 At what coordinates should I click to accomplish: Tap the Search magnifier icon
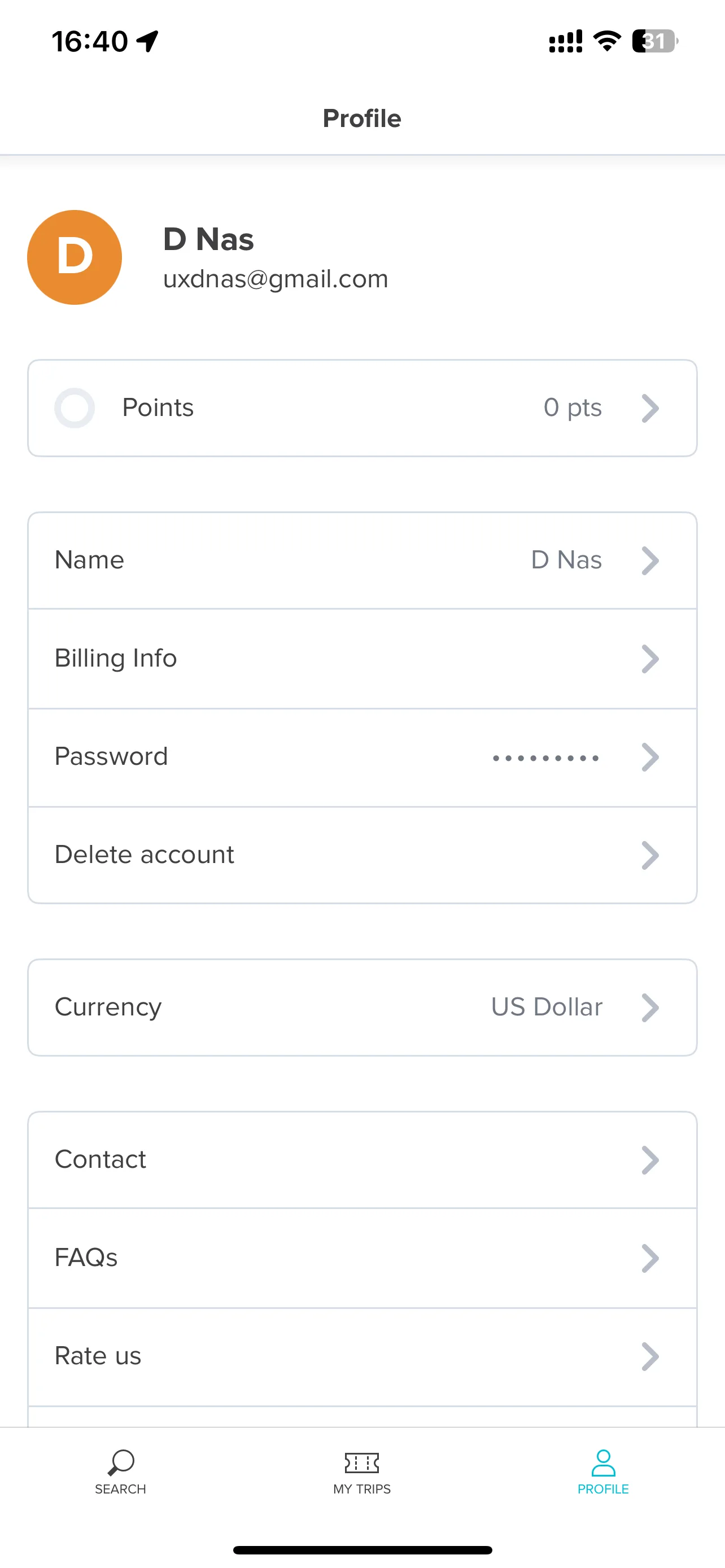point(120,1462)
